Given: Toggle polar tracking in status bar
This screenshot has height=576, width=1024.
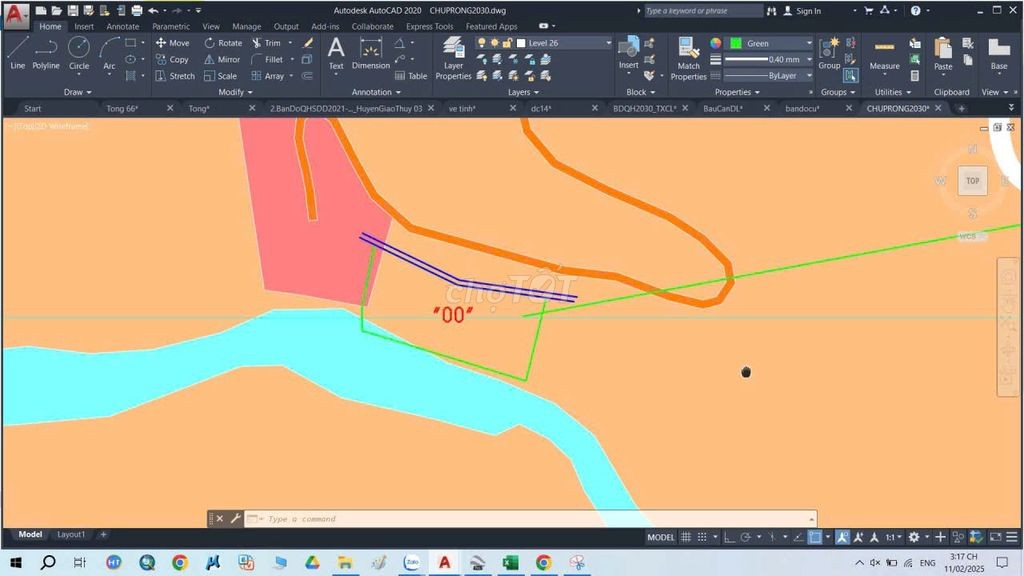Looking at the screenshot, I should tap(745, 537).
